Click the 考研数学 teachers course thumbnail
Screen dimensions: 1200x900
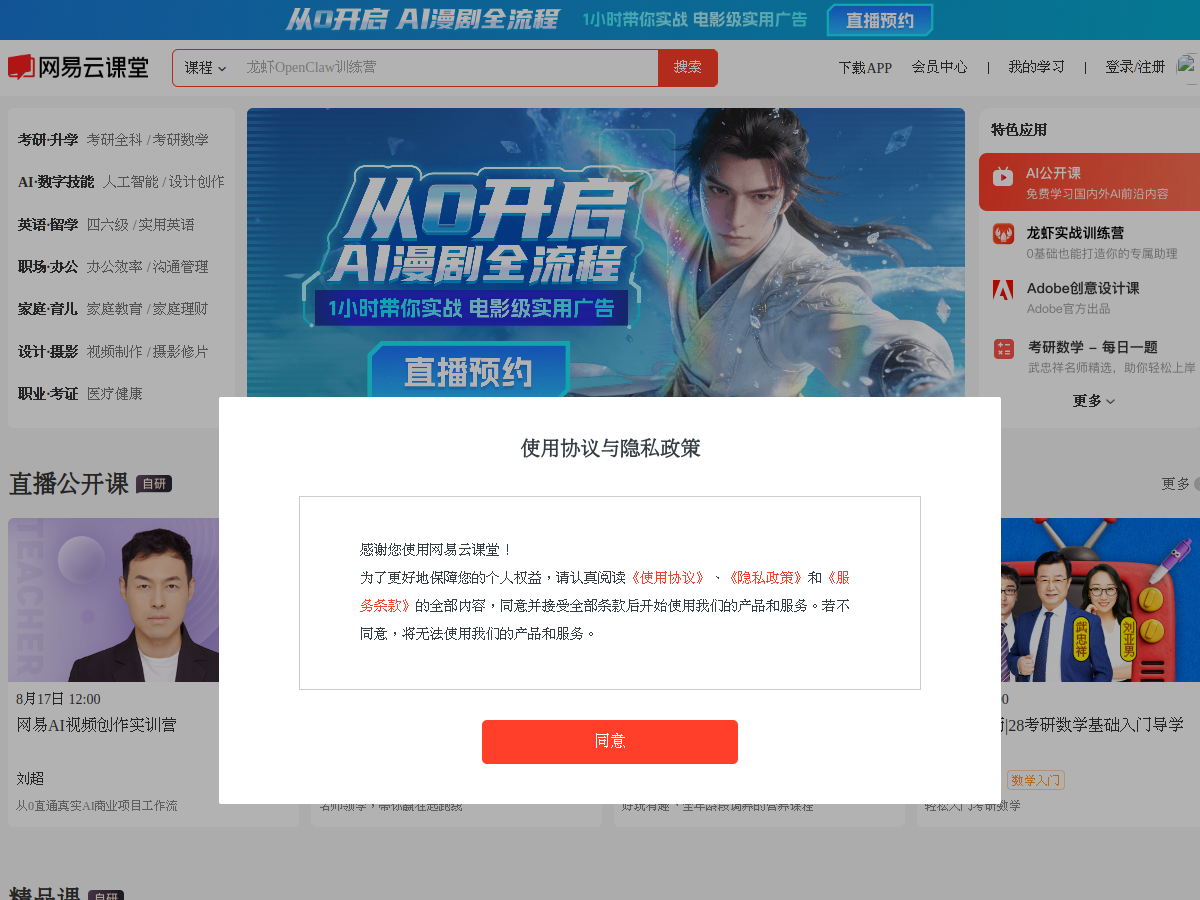(x=1100, y=600)
